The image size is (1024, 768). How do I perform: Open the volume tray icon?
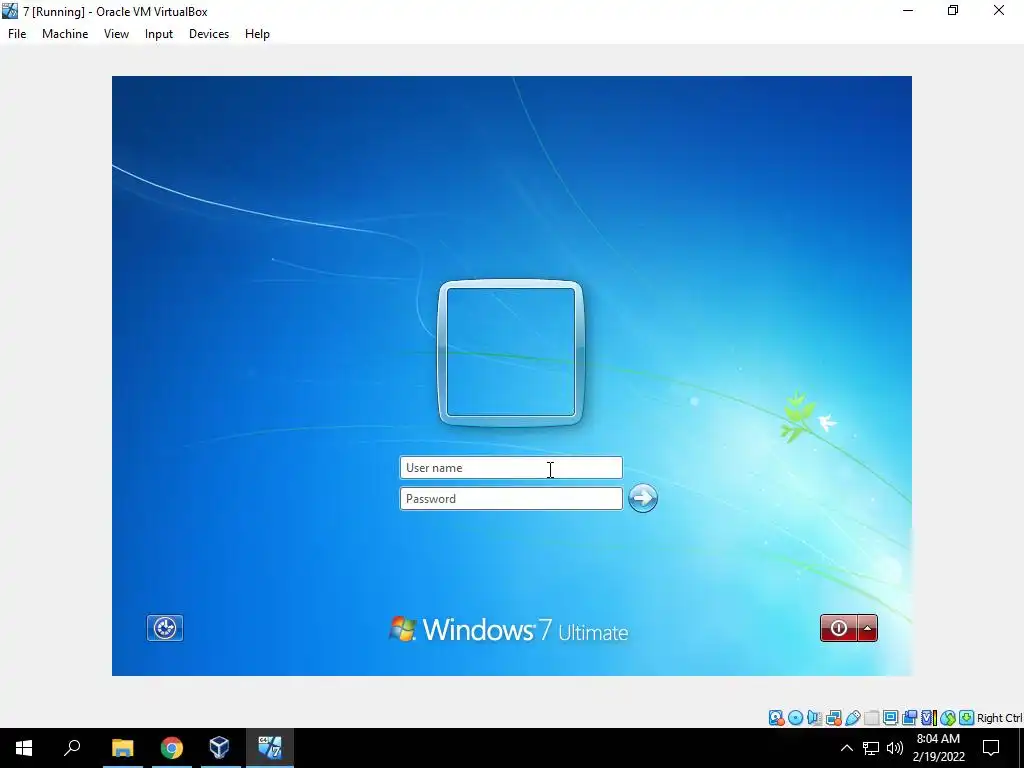click(x=895, y=748)
